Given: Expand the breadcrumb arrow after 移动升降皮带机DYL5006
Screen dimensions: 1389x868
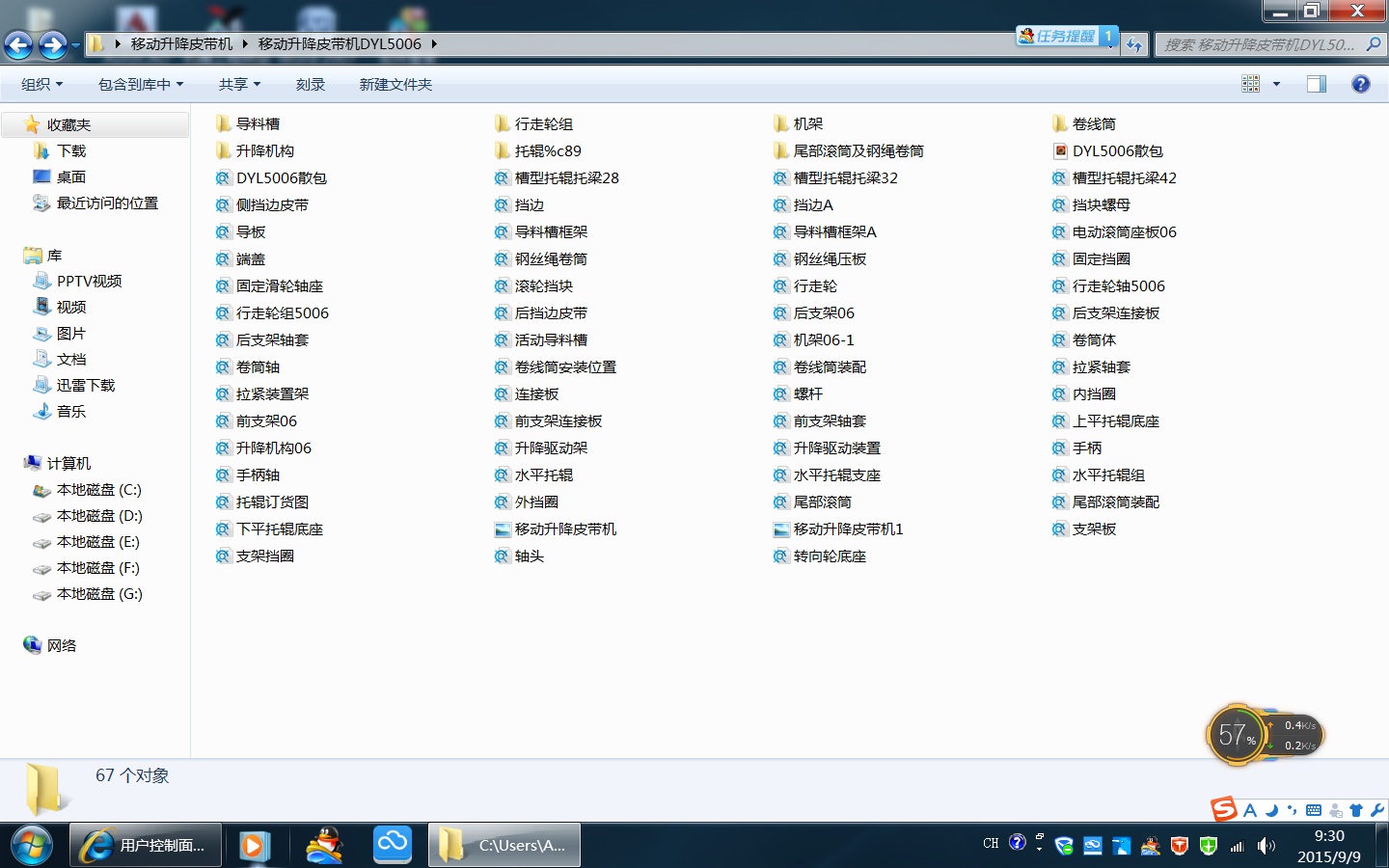Looking at the screenshot, I should point(434,43).
